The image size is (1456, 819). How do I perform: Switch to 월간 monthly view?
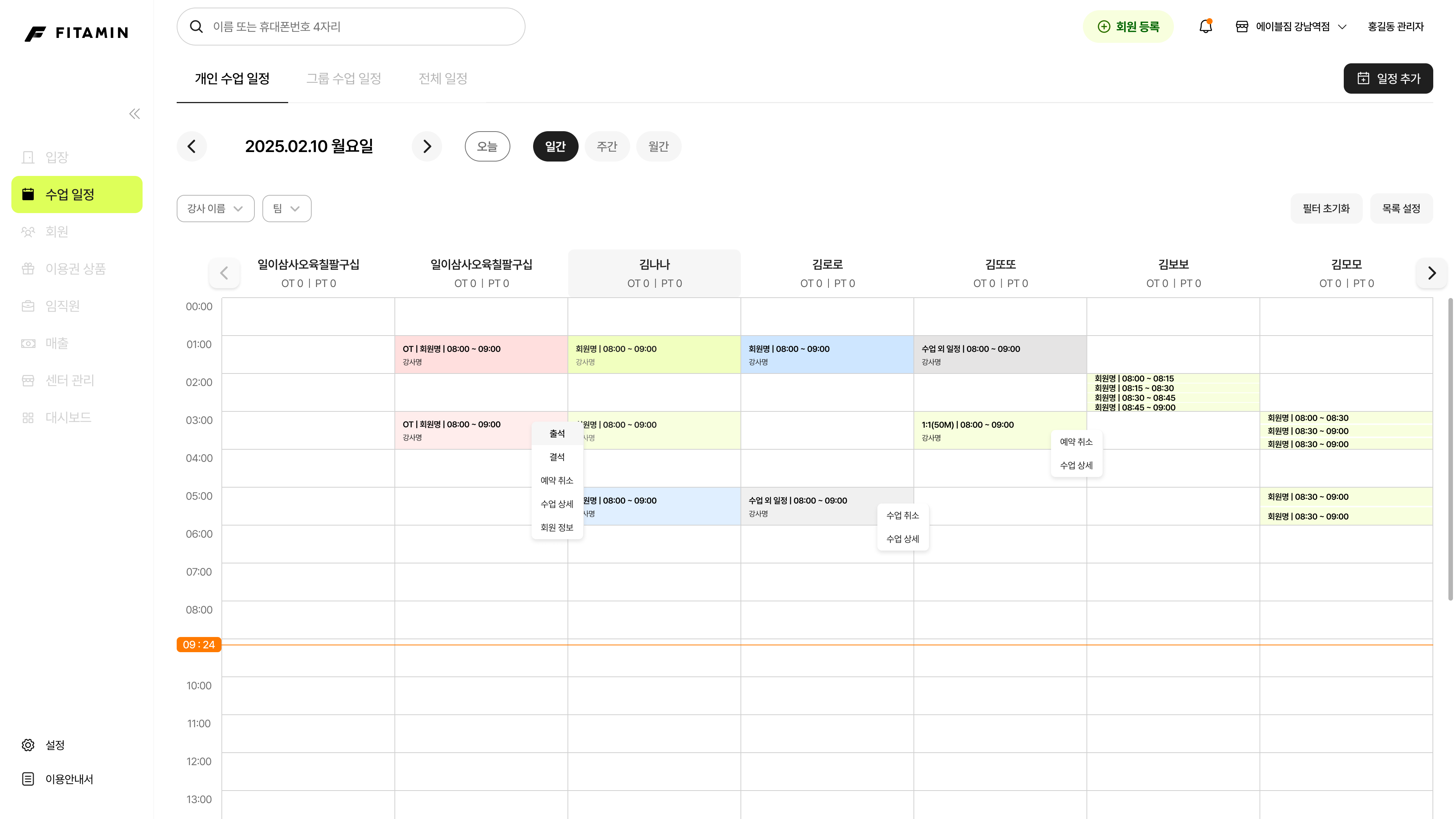pos(658,146)
